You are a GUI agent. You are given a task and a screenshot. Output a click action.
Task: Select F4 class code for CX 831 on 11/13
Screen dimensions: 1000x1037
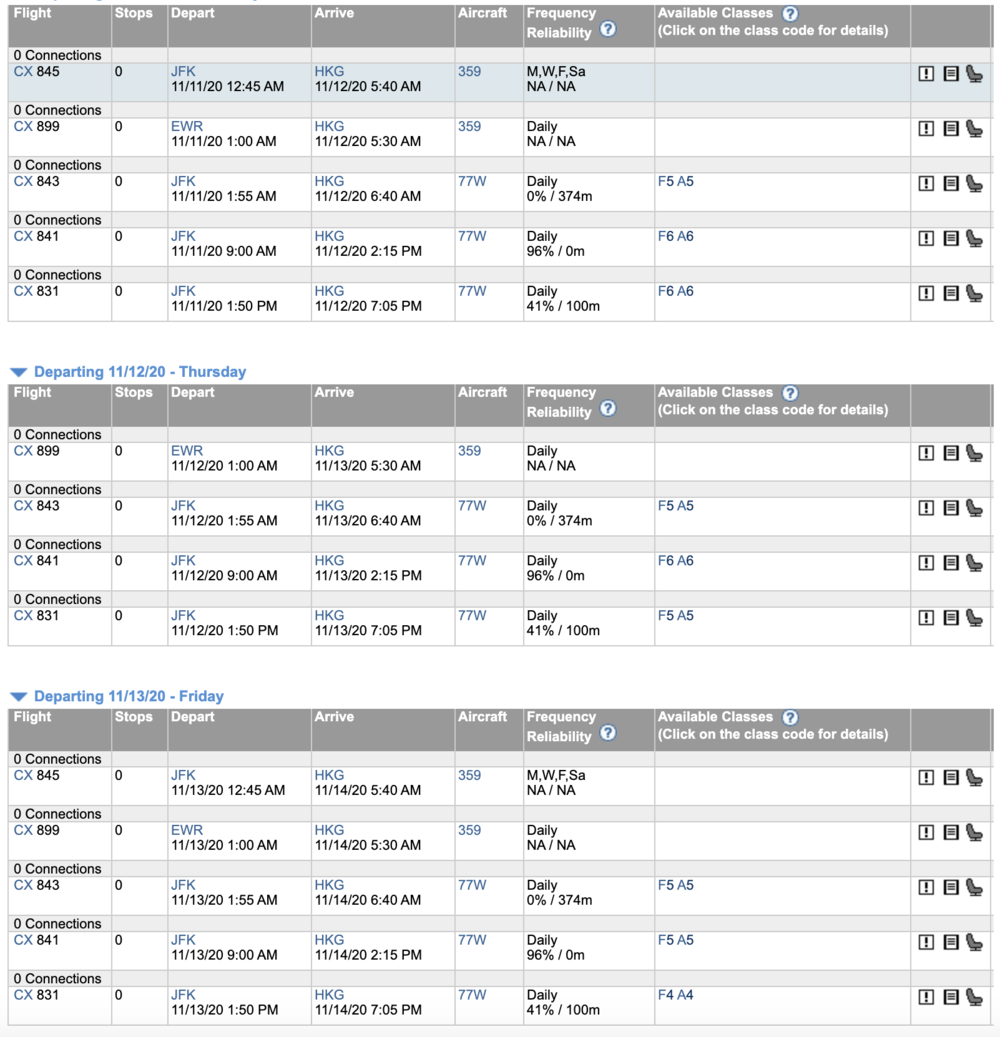tap(665, 995)
